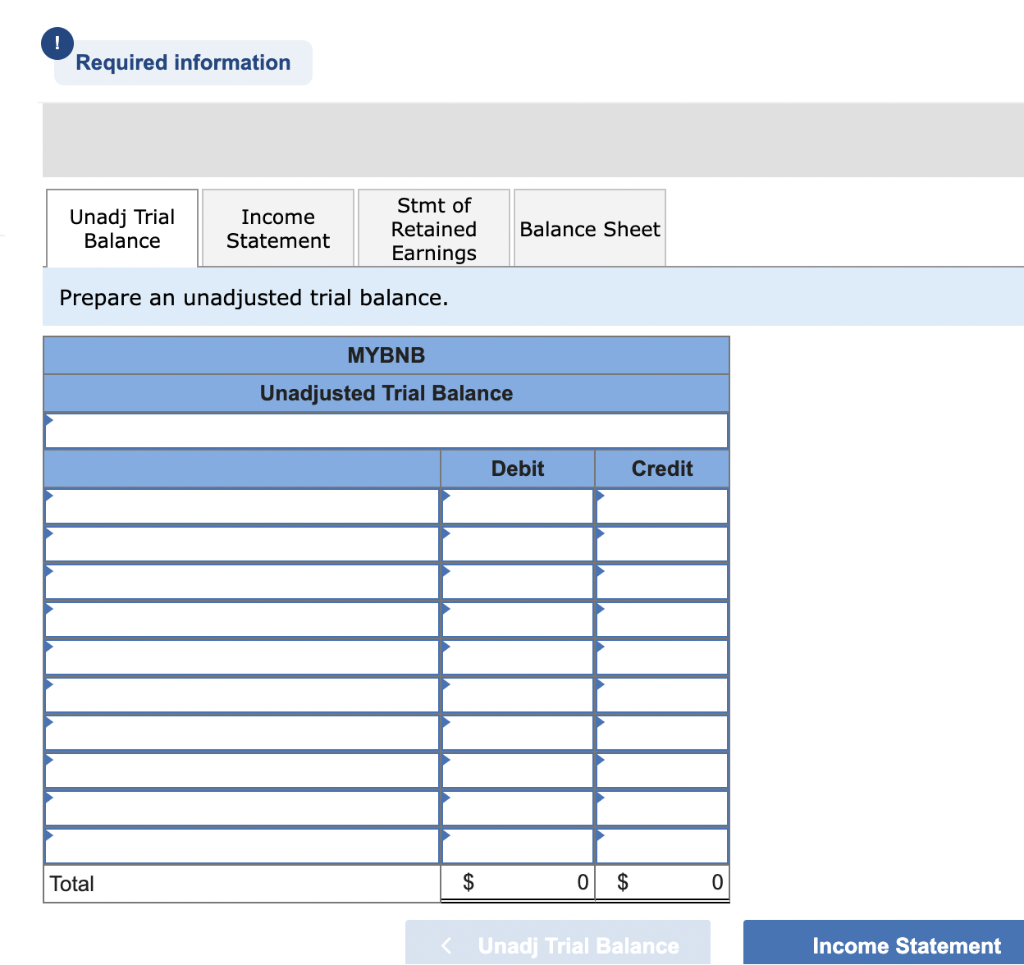Open the date dropdown under Unadjusted Trial Balance

click(x=386, y=431)
